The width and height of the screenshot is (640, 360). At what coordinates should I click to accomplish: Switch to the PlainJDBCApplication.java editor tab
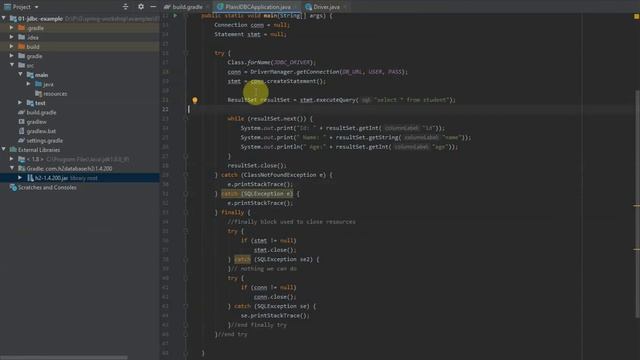tap(257, 7)
